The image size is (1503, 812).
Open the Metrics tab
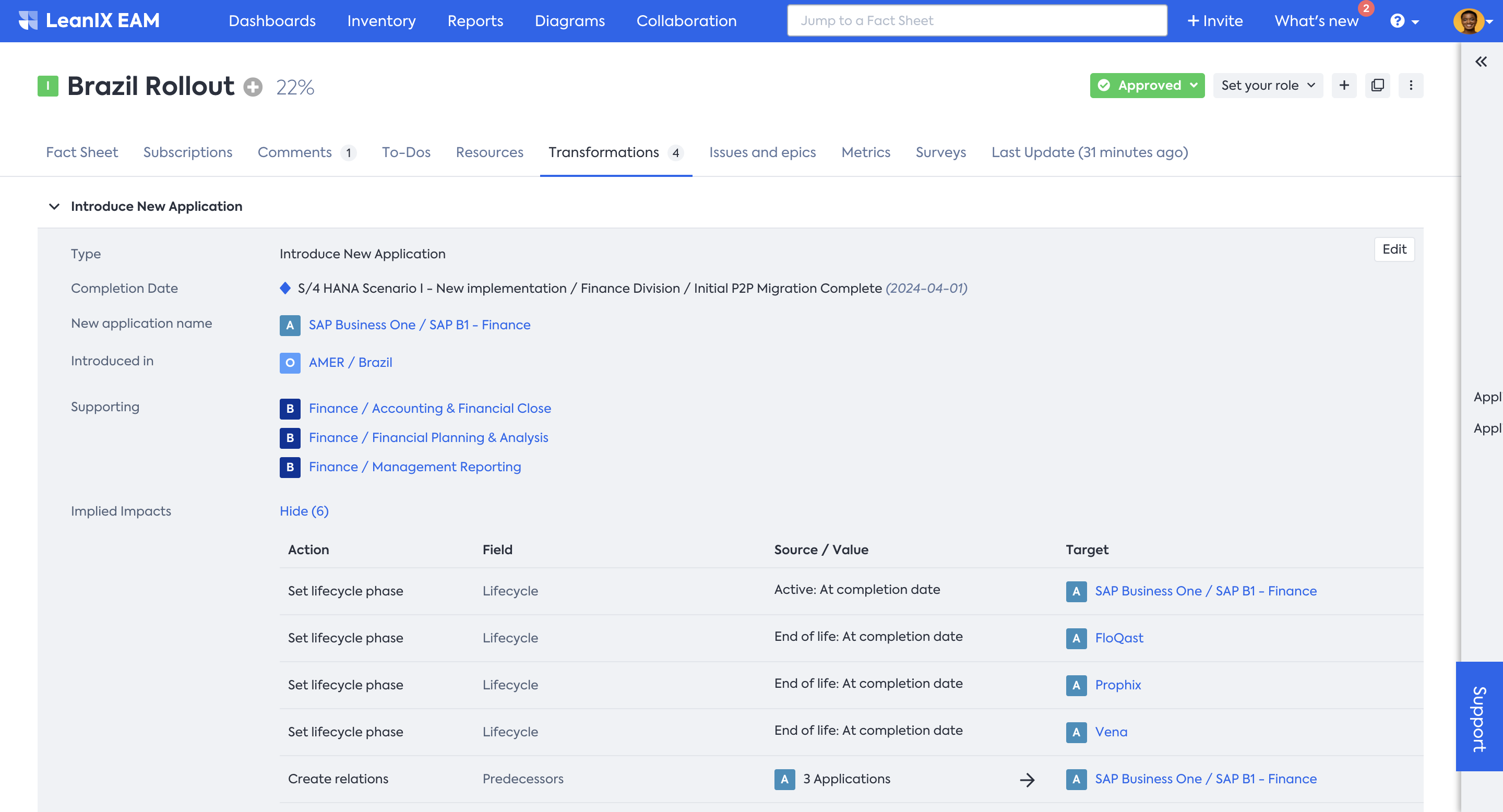click(865, 152)
